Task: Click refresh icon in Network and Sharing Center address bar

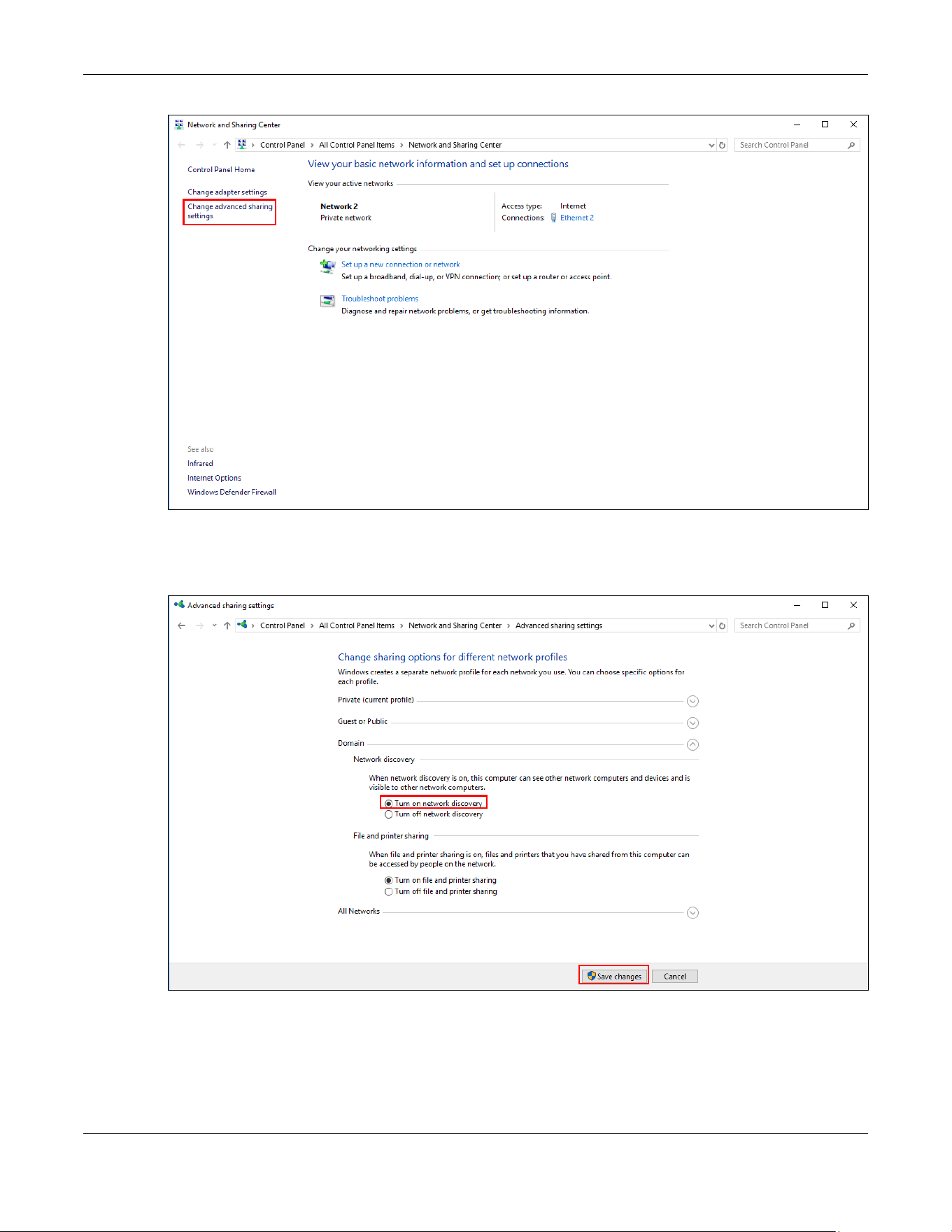Action: click(x=722, y=146)
